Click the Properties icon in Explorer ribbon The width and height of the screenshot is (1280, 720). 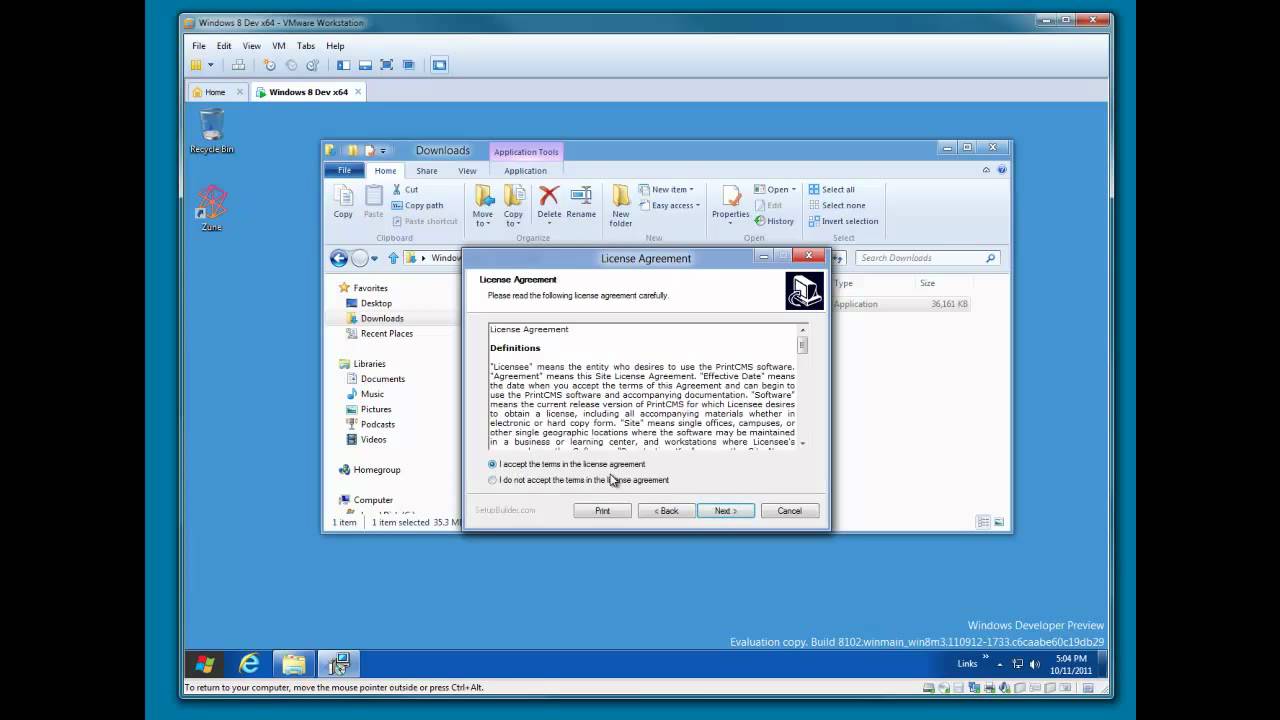(730, 202)
